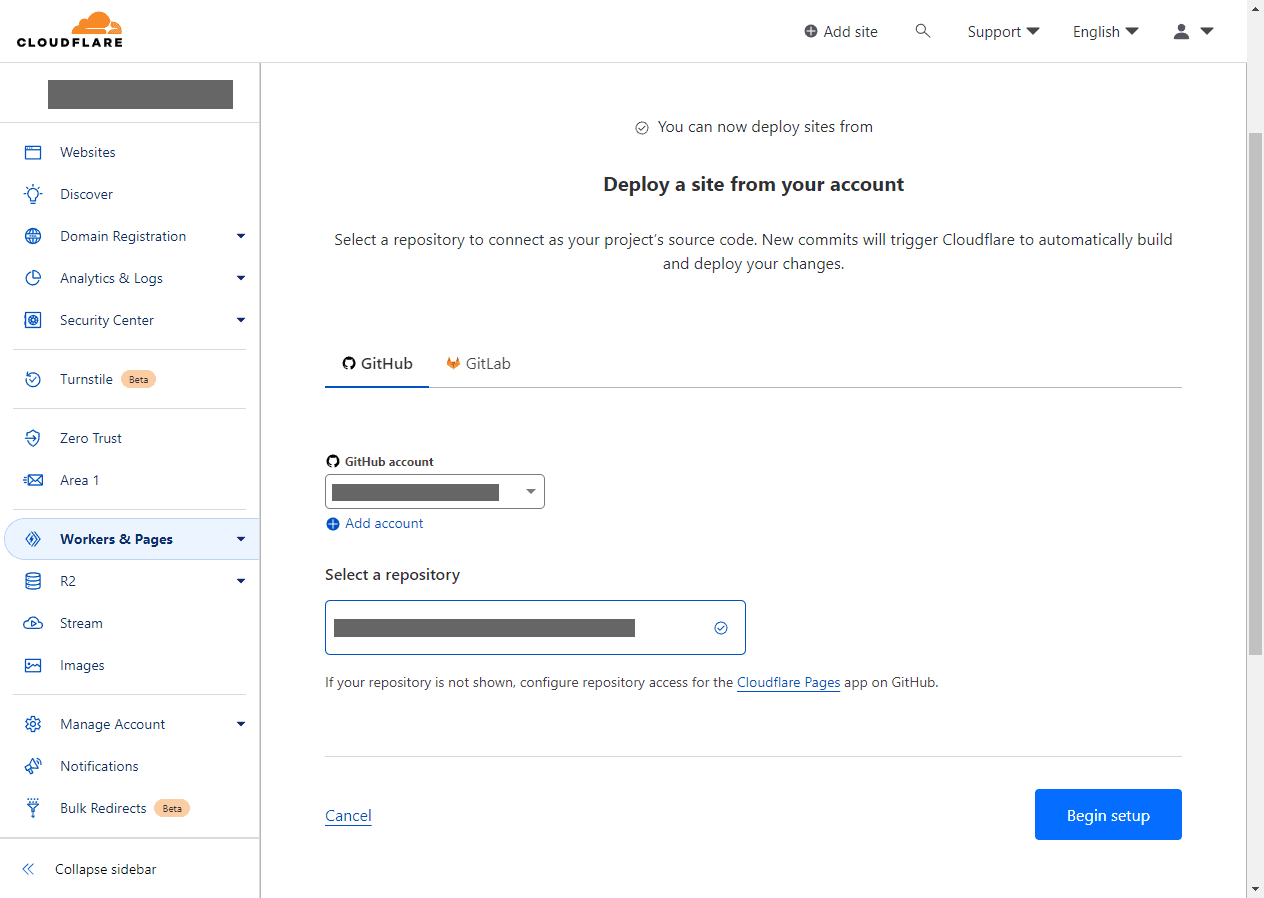The width and height of the screenshot is (1264, 898).
Task: Expand the Domain Registration submenu
Action: [x=240, y=236]
